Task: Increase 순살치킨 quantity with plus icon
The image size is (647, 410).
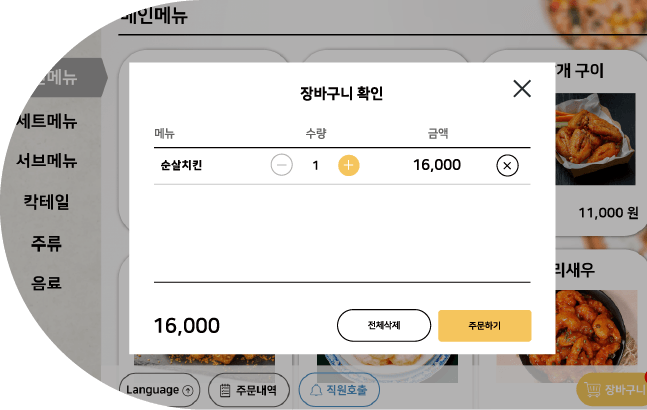Action: tap(349, 165)
